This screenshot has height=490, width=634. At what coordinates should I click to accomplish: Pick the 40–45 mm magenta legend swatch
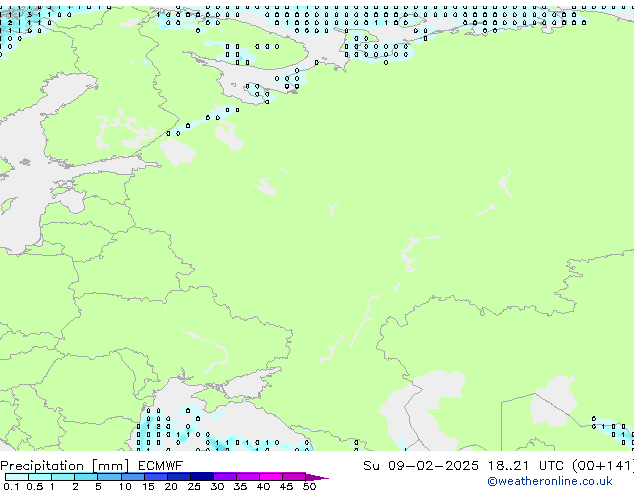click(271, 477)
